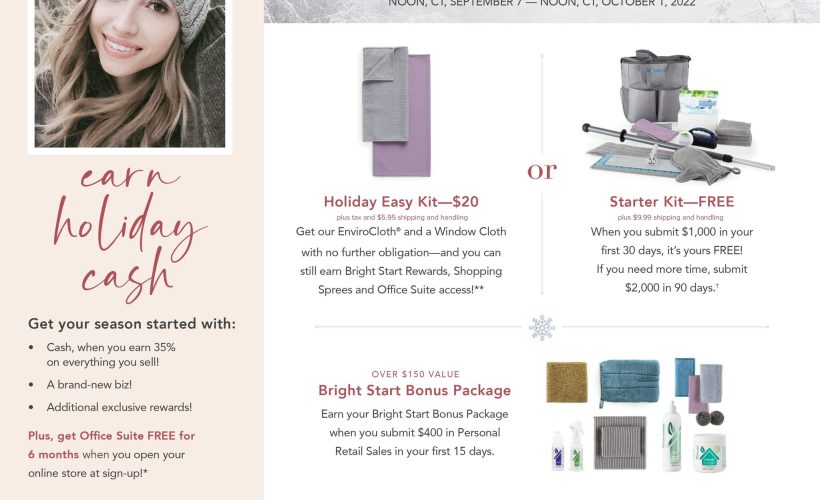Click the teal dusting mitt image

(629, 381)
